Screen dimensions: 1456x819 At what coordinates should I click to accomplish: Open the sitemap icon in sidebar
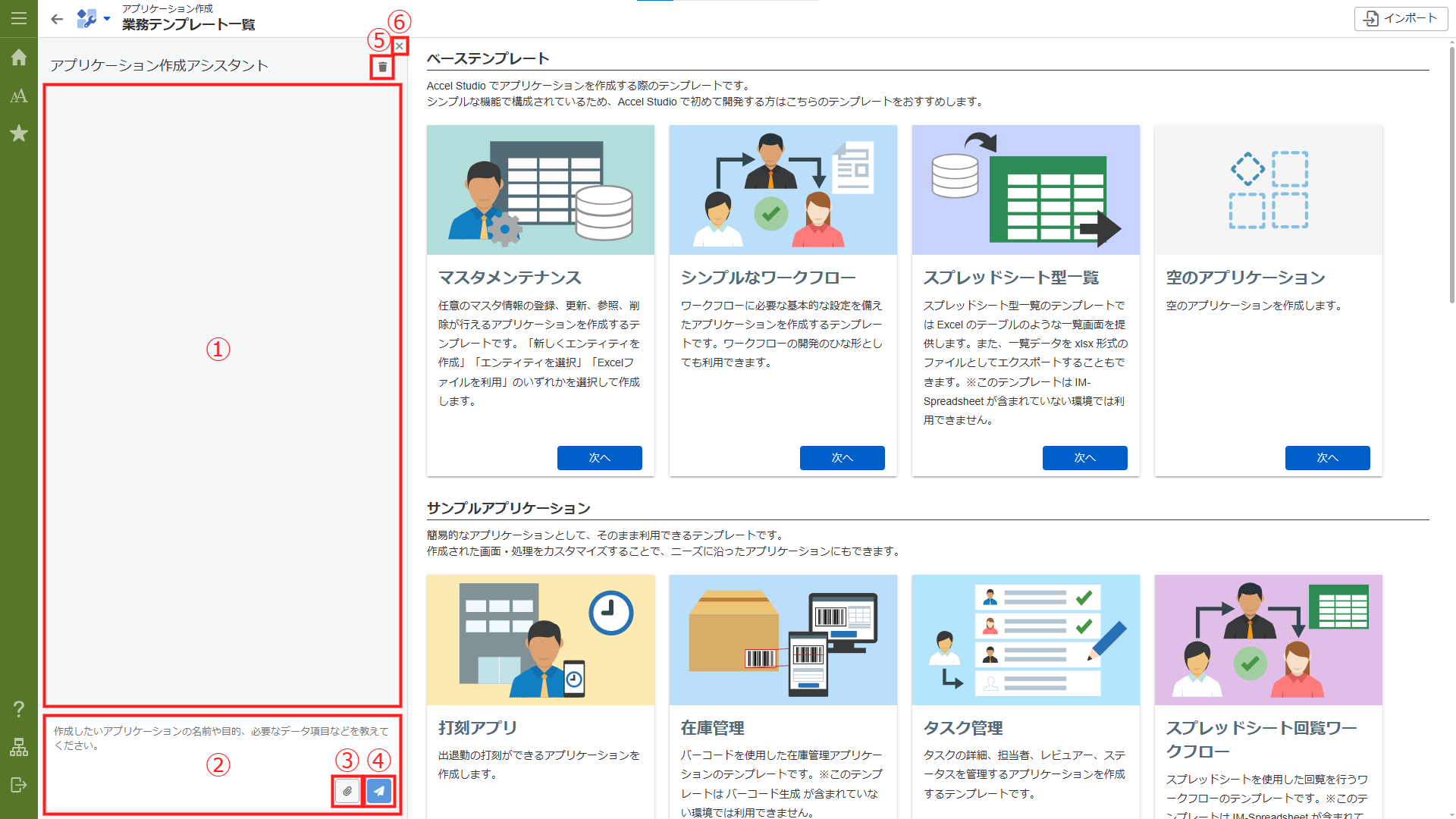click(18, 748)
